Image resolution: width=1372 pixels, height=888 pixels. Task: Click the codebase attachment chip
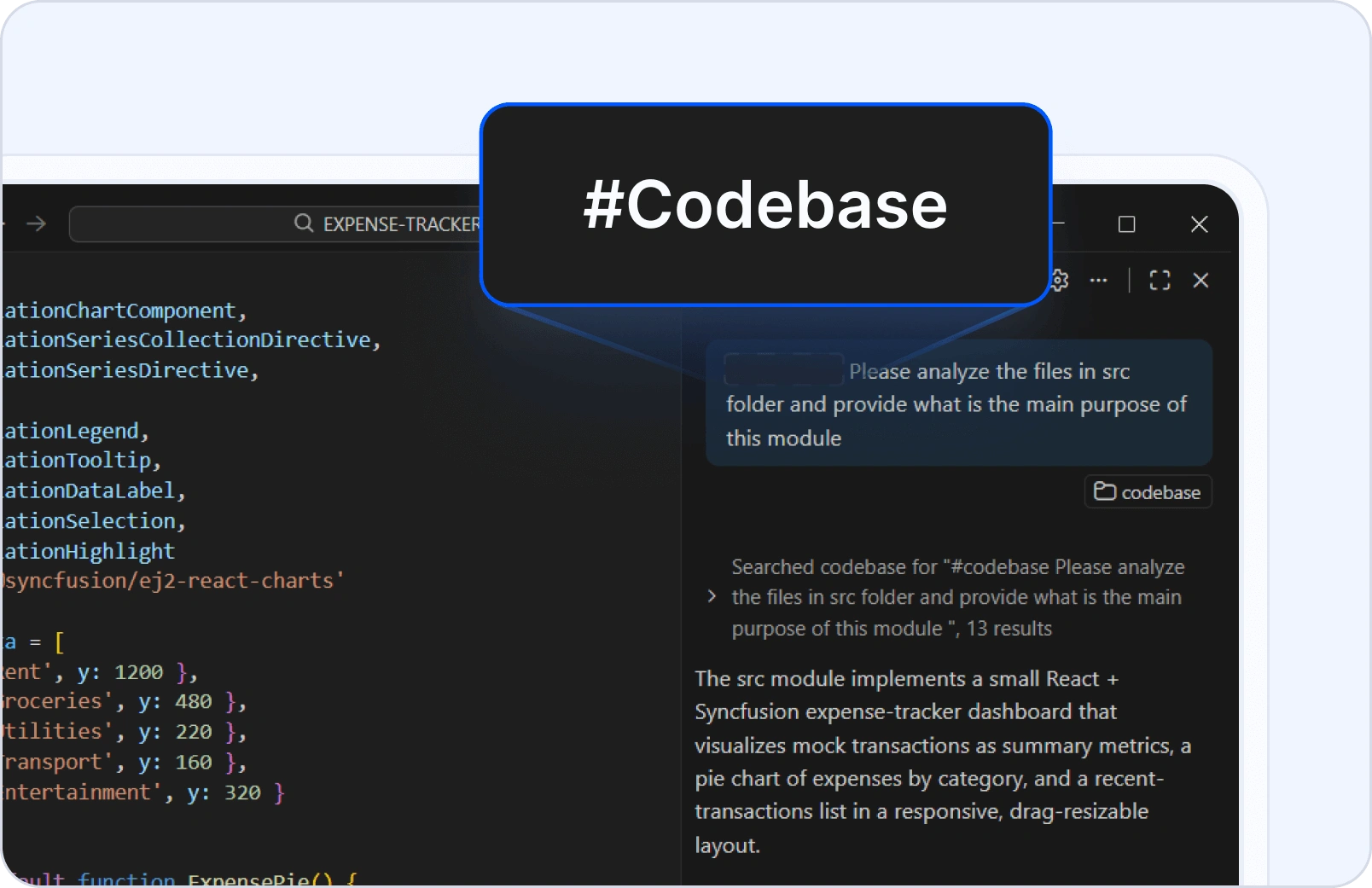(1148, 492)
